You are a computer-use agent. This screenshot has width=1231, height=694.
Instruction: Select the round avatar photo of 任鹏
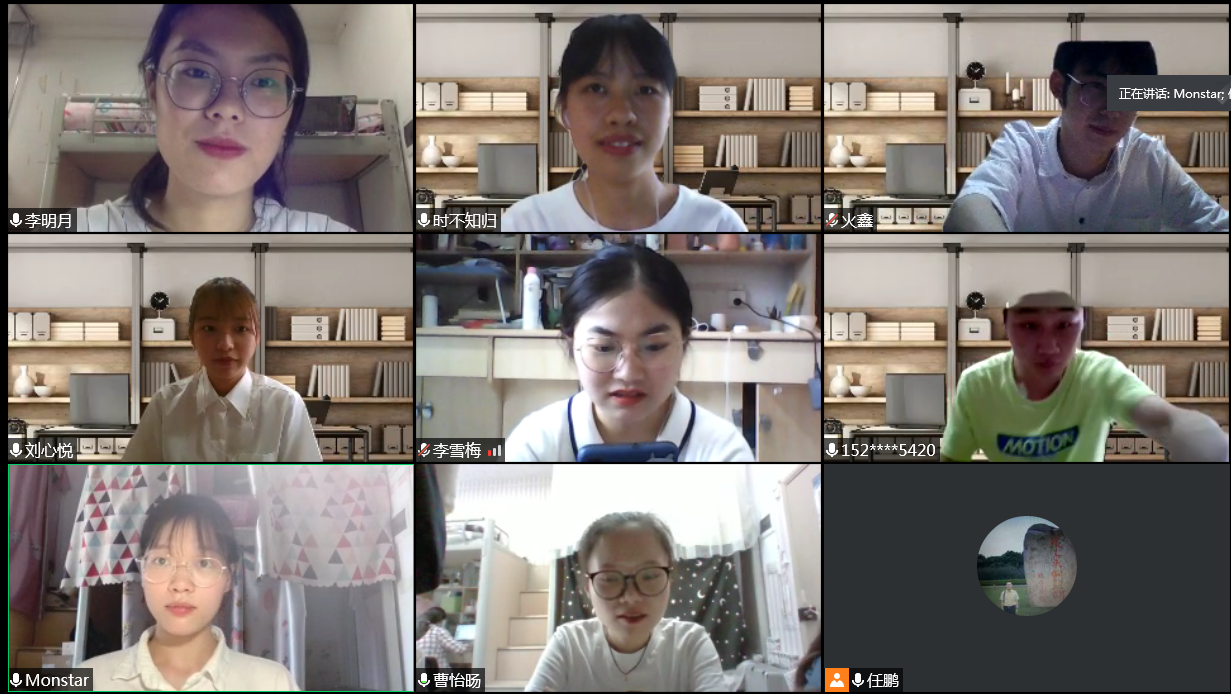[x=1026, y=566]
